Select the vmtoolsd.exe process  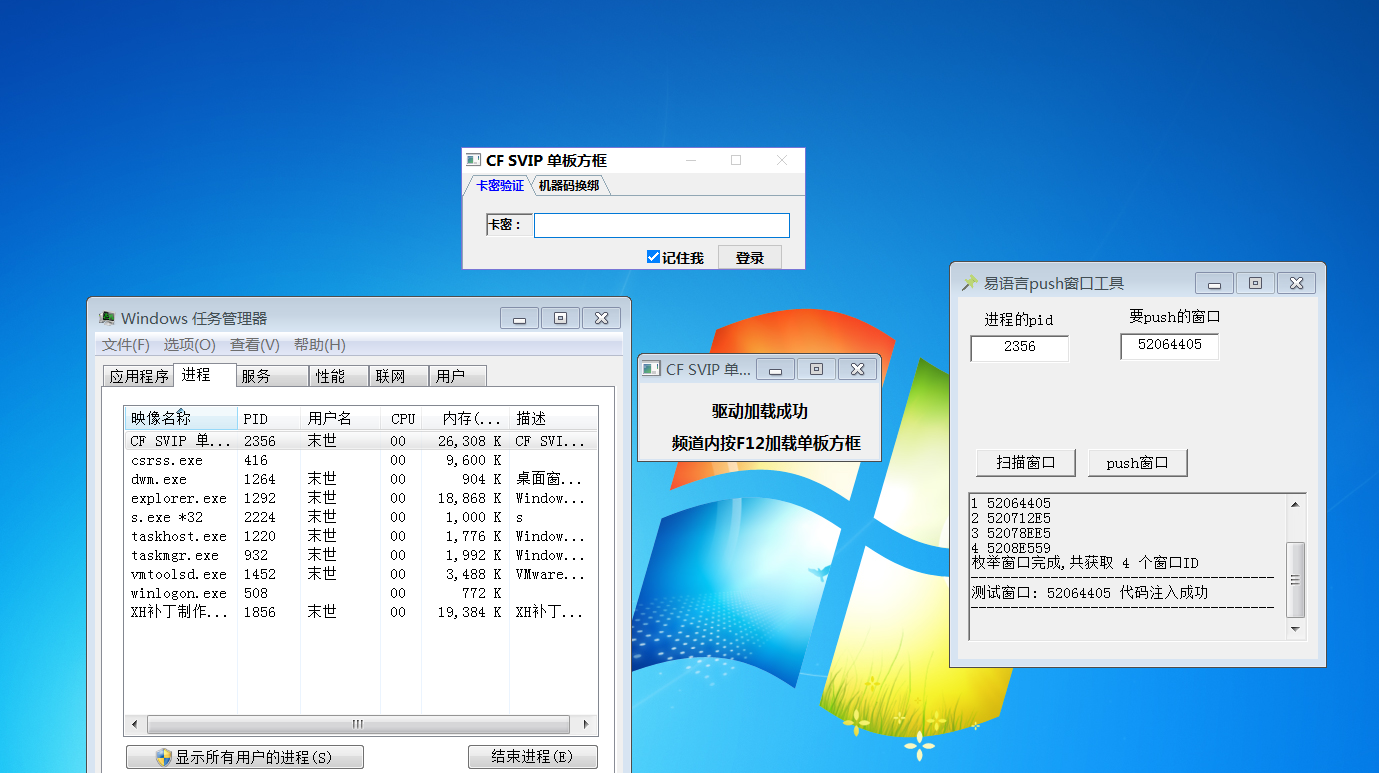179,575
